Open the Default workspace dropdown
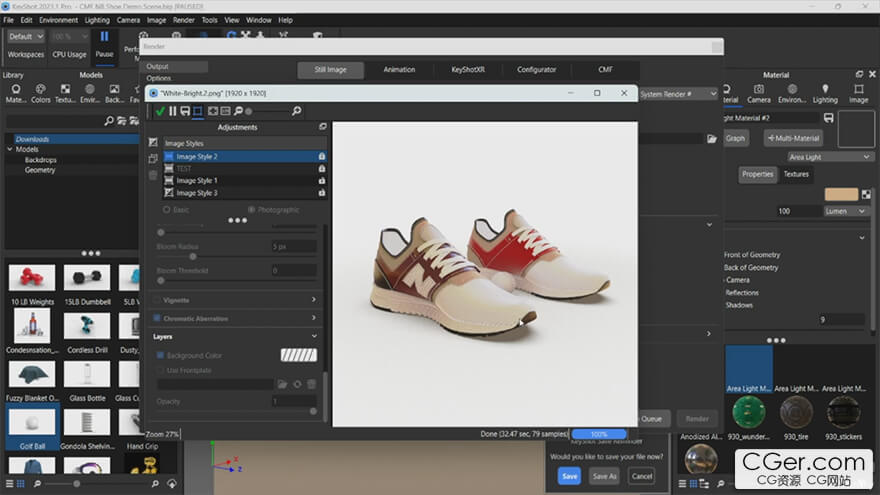The width and height of the screenshot is (880, 495). [26, 36]
